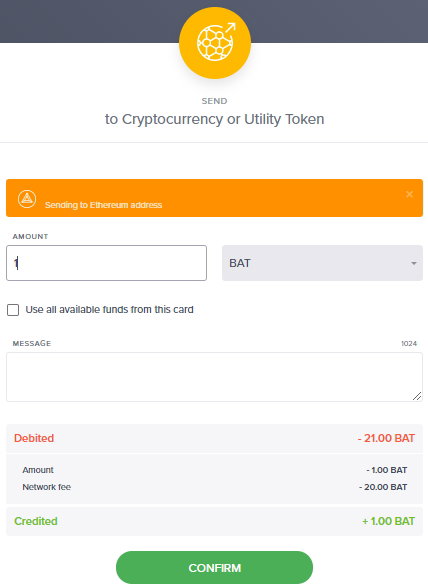Click the Amount input field
Image resolution: width=428 pixels, height=588 pixels.
click(x=107, y=263)
